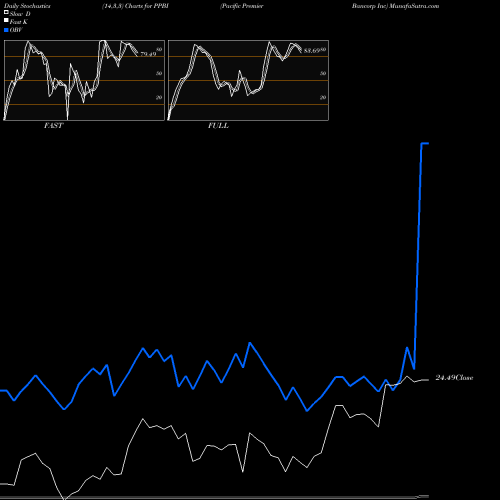Click the FAST stochastic chart panel
The image size is (500, 500).
point(84,80)
